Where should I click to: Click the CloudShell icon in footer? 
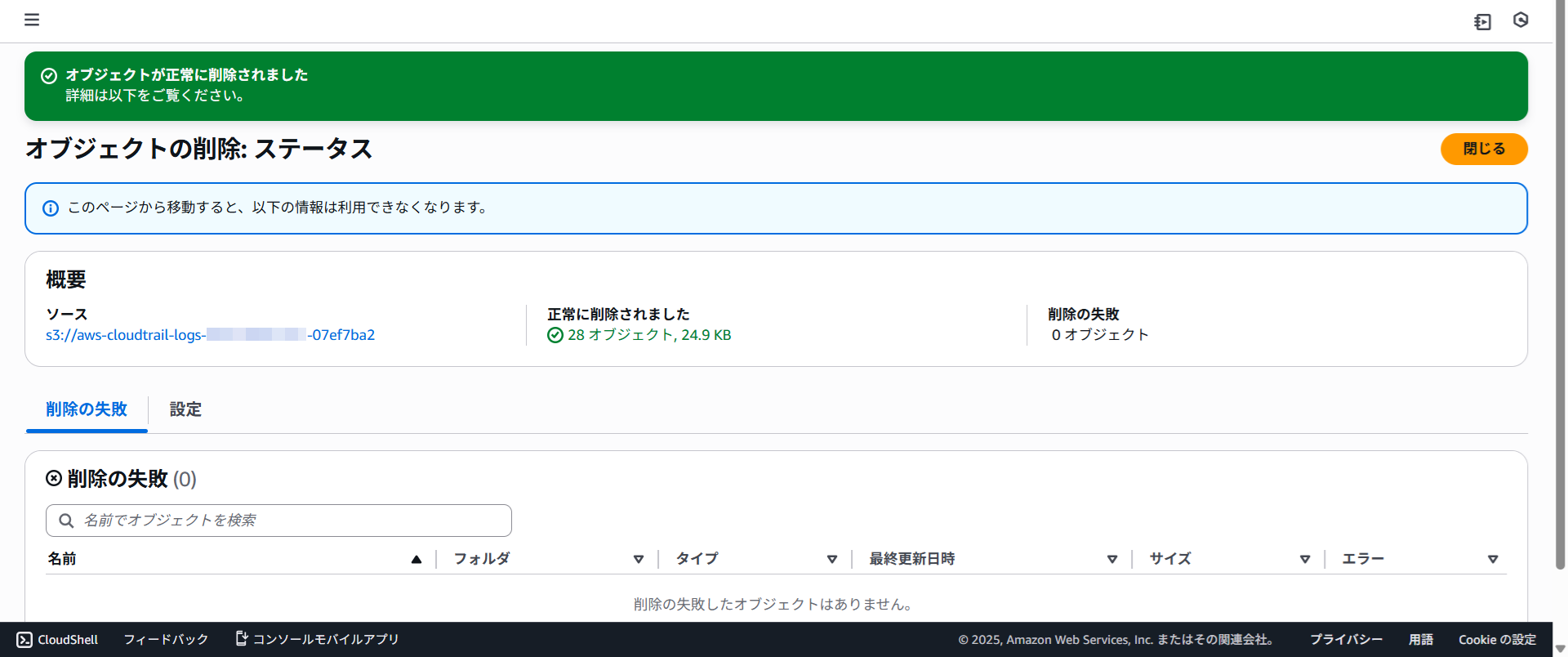click(x=24, y=640)
